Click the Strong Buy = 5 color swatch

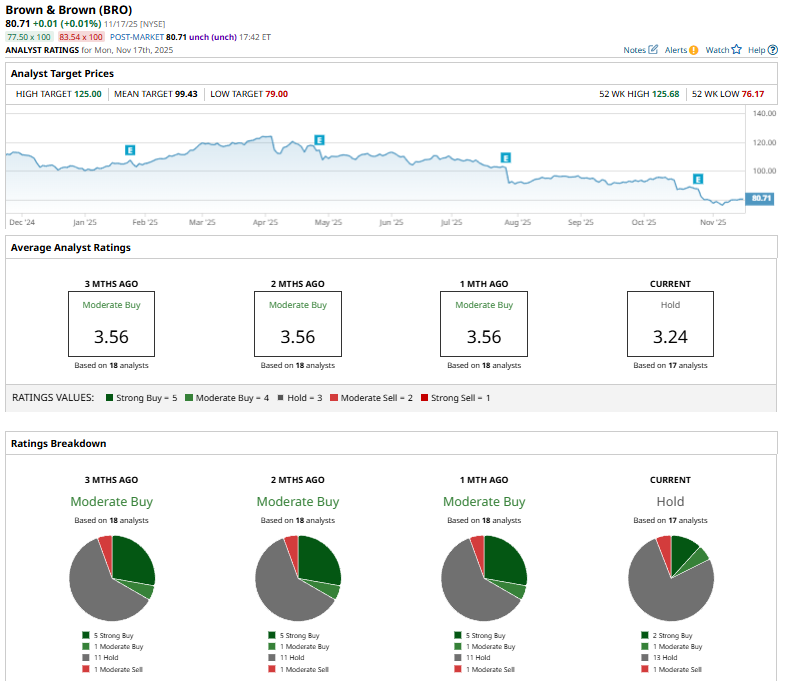pos(109,398)
